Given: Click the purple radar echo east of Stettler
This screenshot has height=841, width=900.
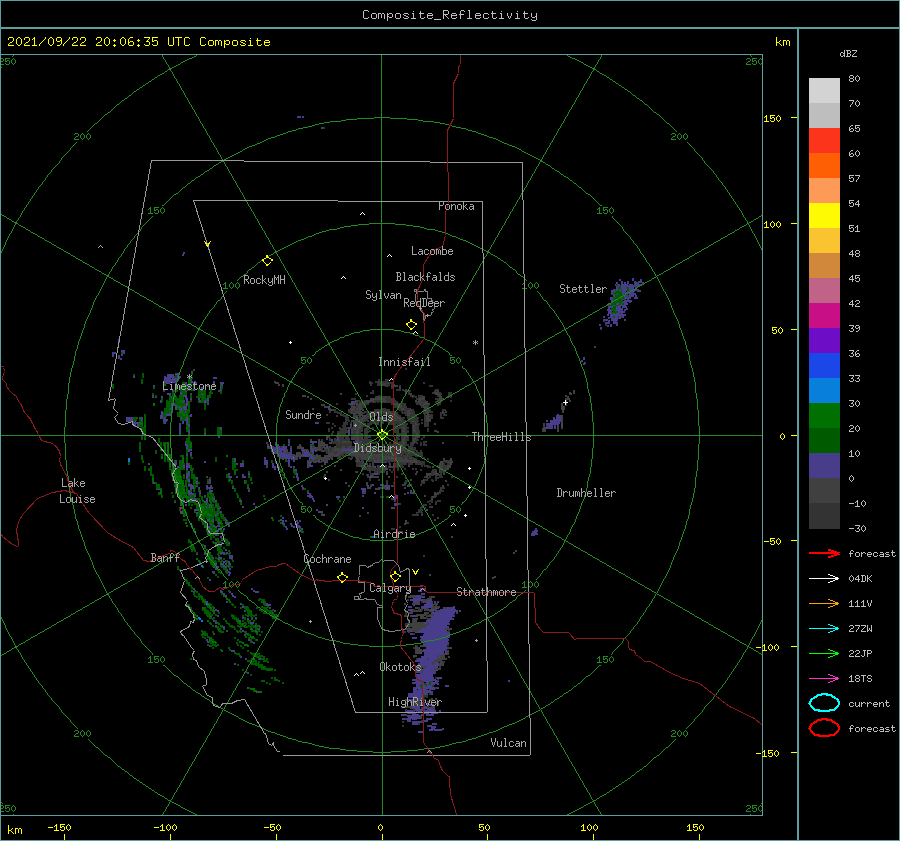Looking at the screenshot, I should 620,303.
